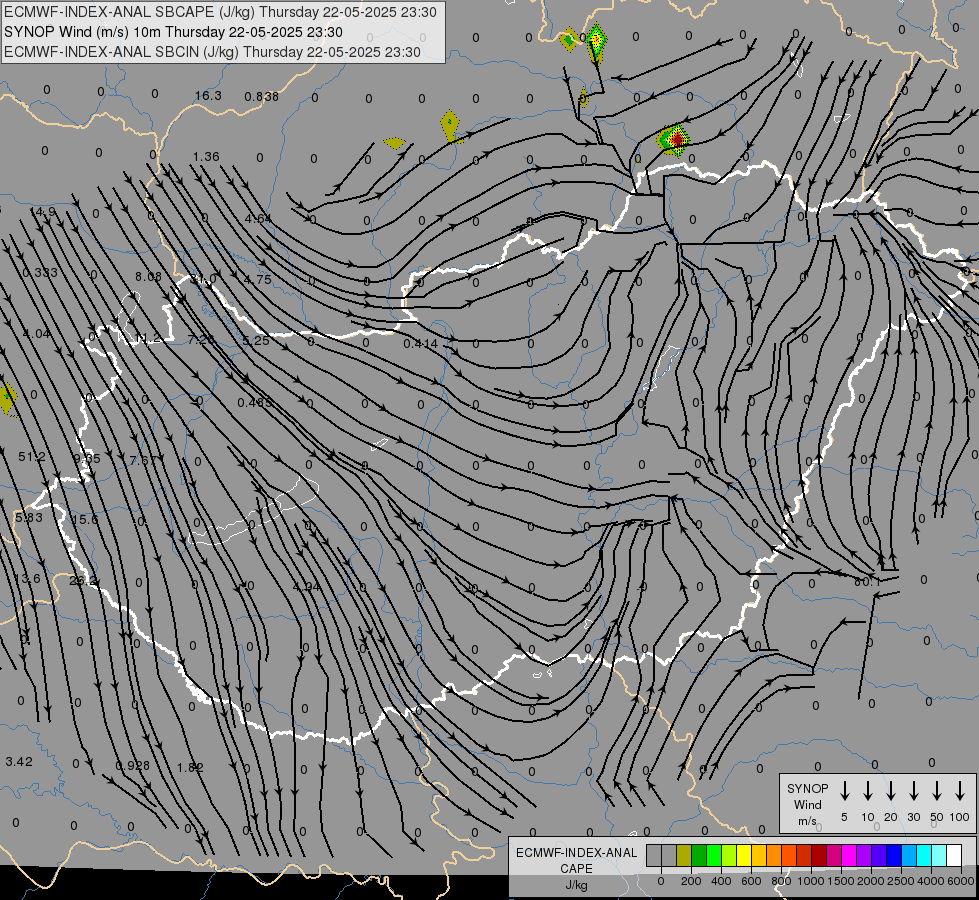Viewport: 979px width, 900px height.
Task: Click the SYNOP label in the wind legend
Action: click(807, 788)
